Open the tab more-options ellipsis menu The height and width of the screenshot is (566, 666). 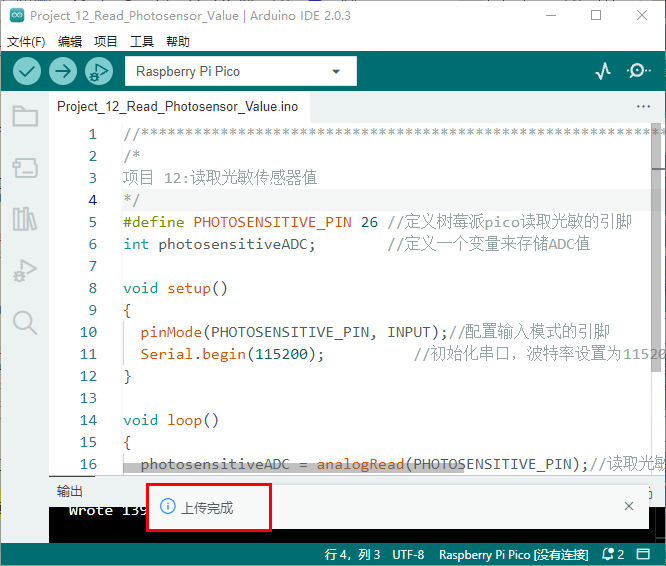(643, 107)
